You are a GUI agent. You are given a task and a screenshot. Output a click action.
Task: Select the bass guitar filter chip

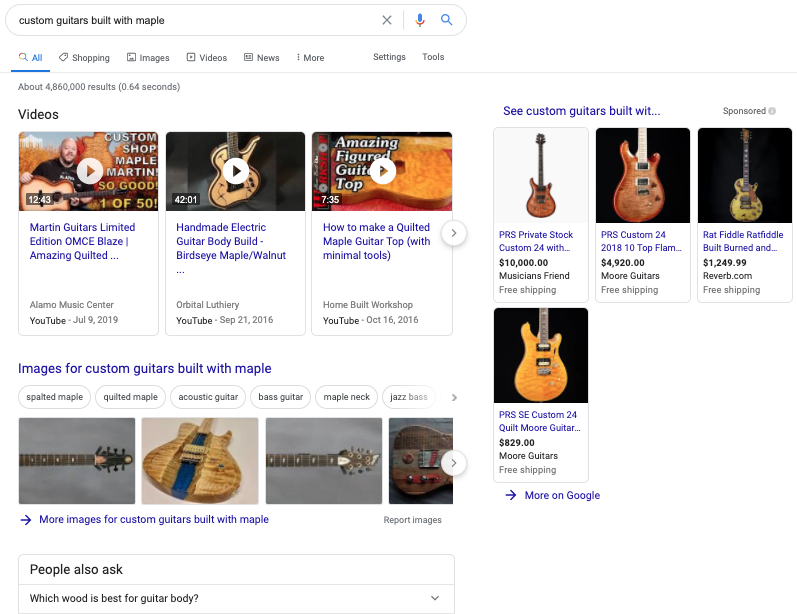click(281, 397)
